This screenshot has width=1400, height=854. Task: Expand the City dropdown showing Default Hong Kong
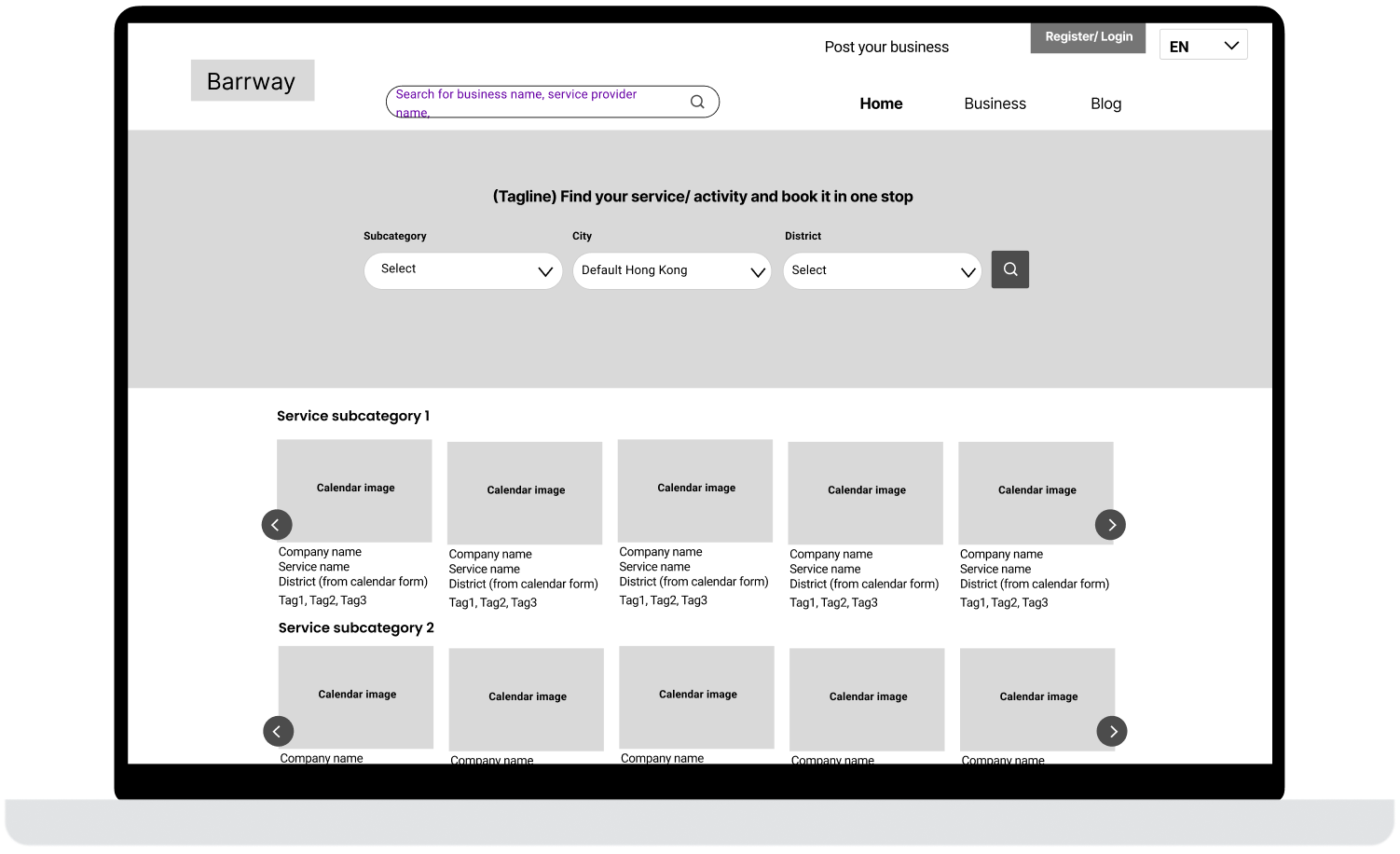point(672,270)
